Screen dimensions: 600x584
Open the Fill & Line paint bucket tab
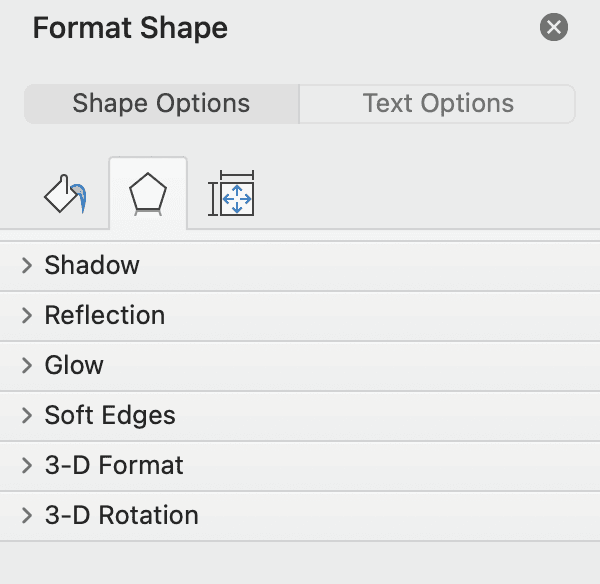64,194
